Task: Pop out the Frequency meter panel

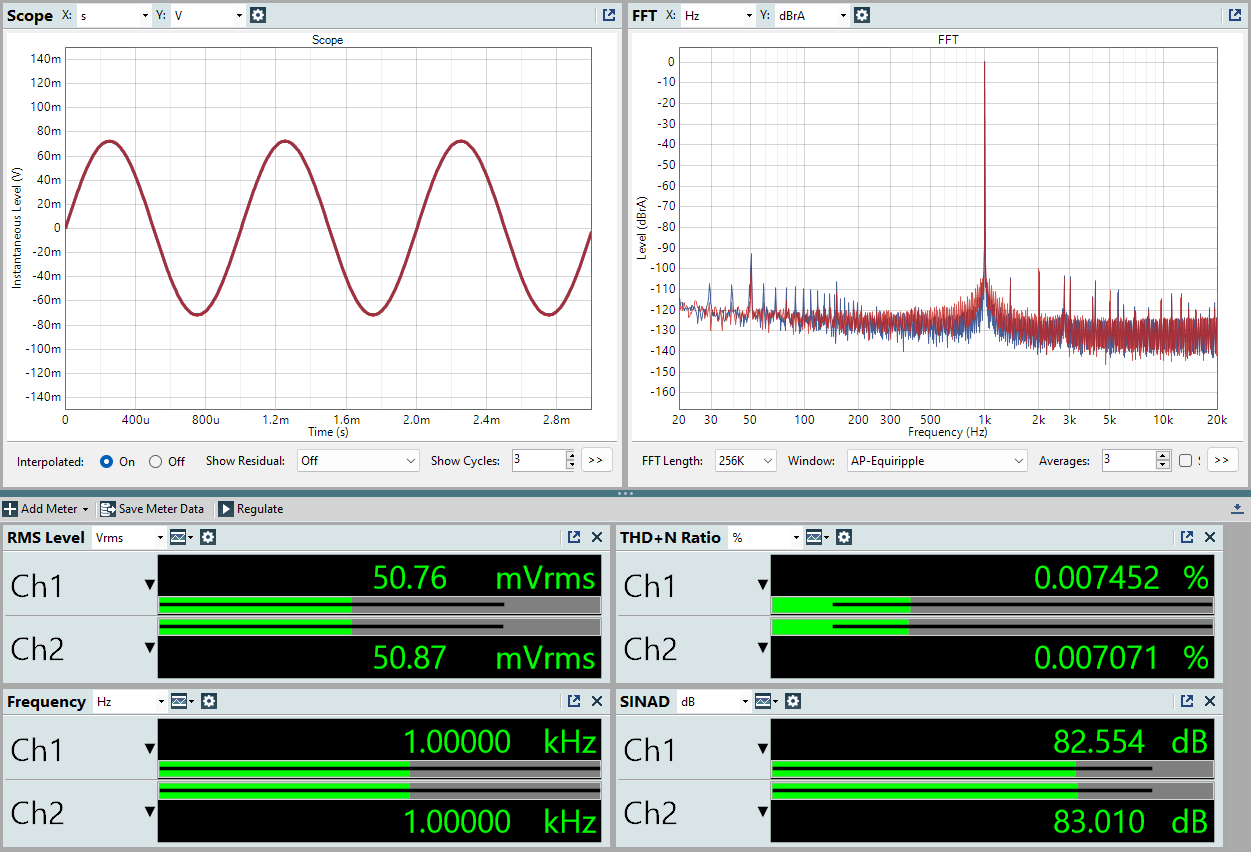Action: coord(574,701)
